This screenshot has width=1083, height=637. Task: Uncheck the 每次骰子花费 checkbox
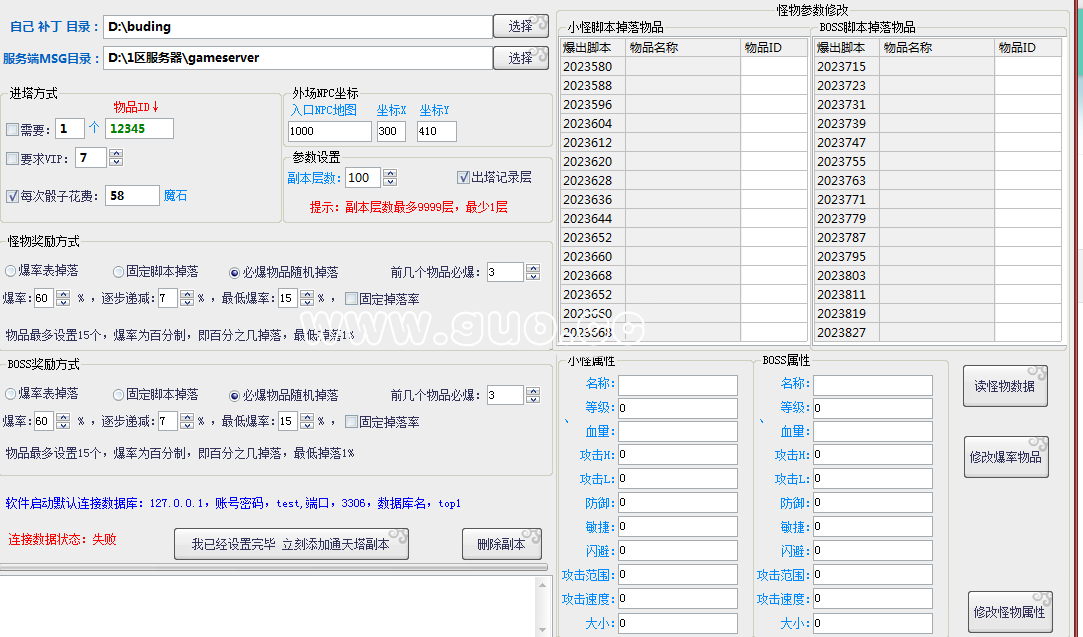pos(12,196)
